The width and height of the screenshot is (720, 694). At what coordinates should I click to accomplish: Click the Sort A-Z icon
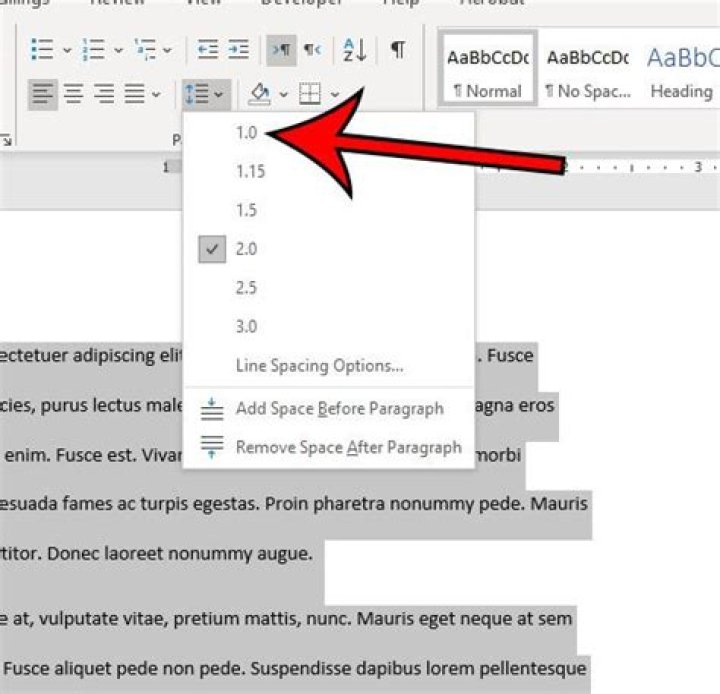354,49
